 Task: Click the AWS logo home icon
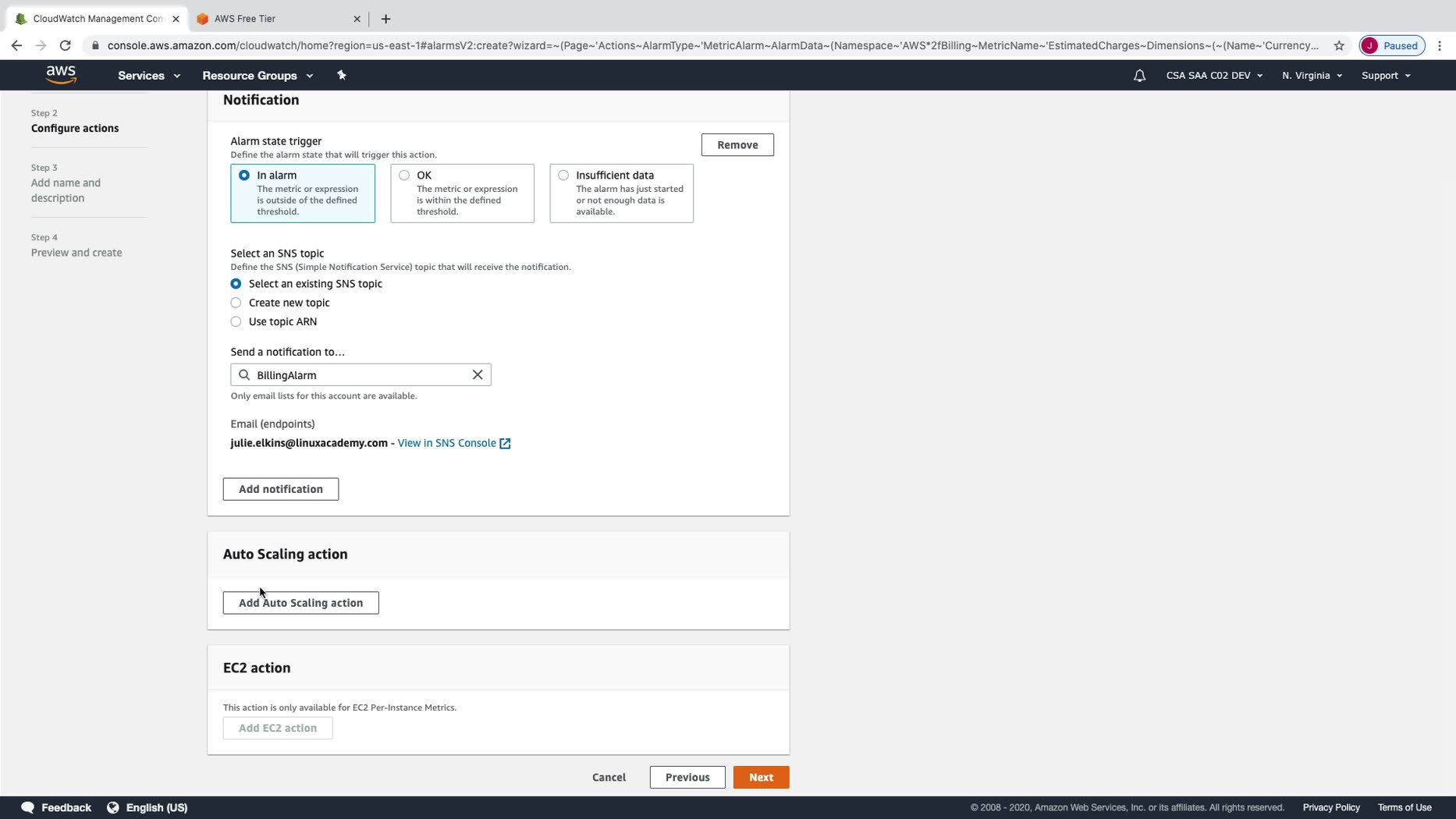(x=61, y=75)
